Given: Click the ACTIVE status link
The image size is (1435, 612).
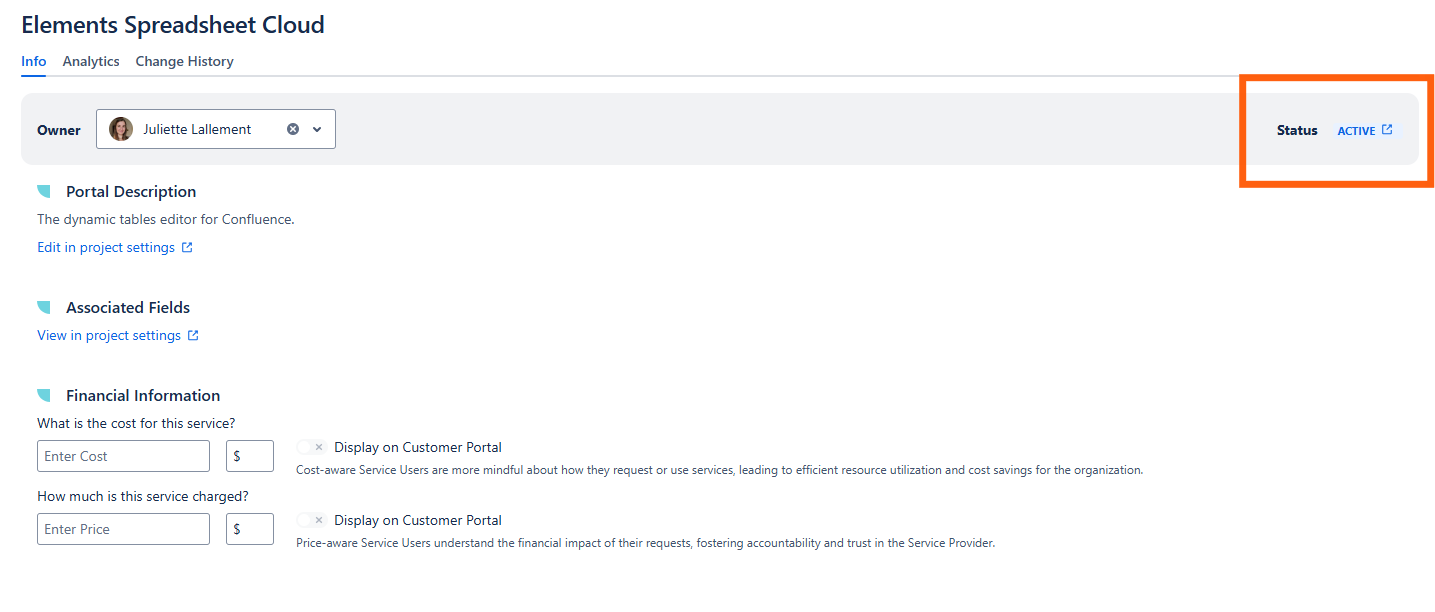Looking at the screenshot, I should point(1356,131).
